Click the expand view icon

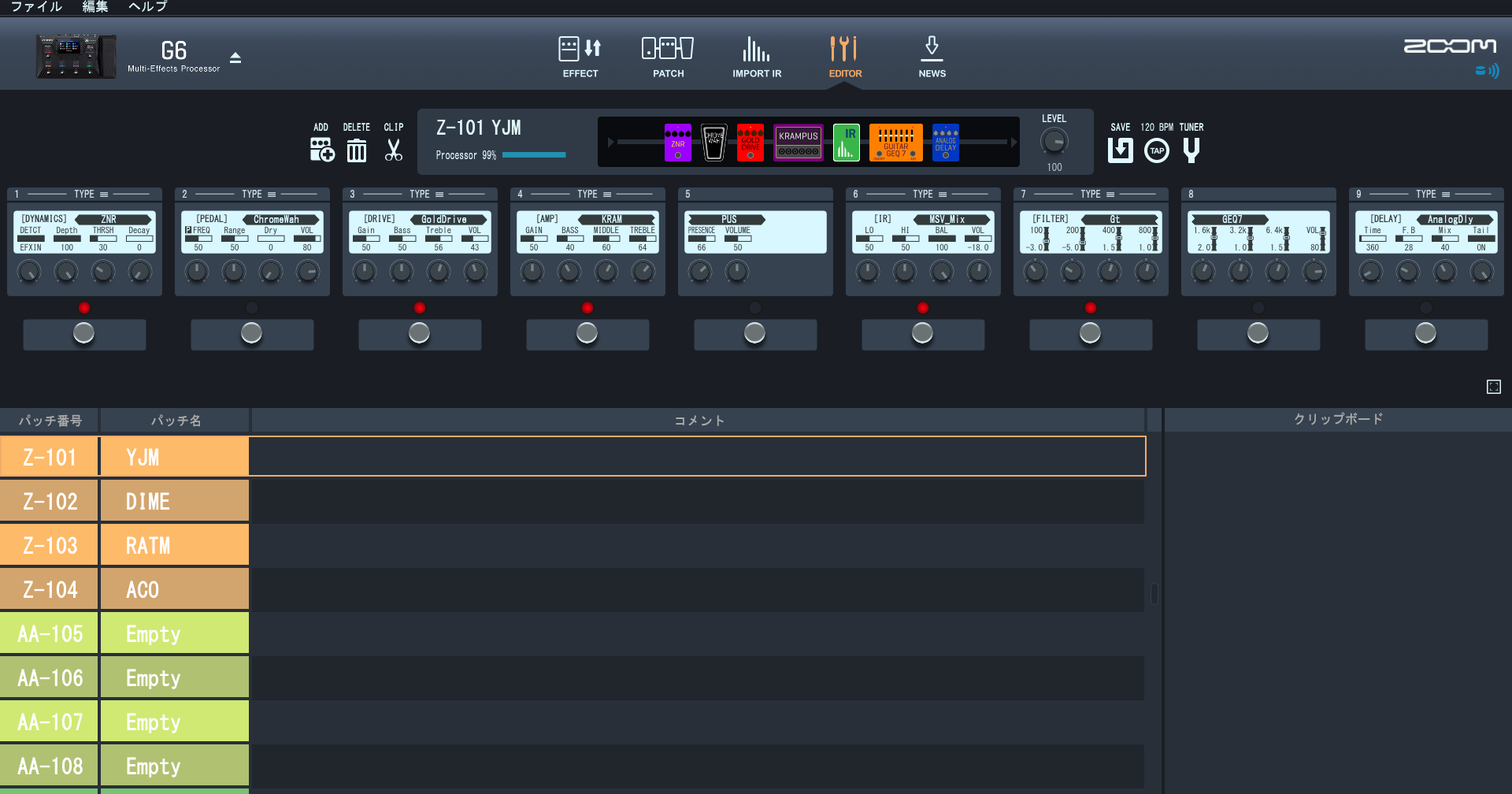(1493, 387)
